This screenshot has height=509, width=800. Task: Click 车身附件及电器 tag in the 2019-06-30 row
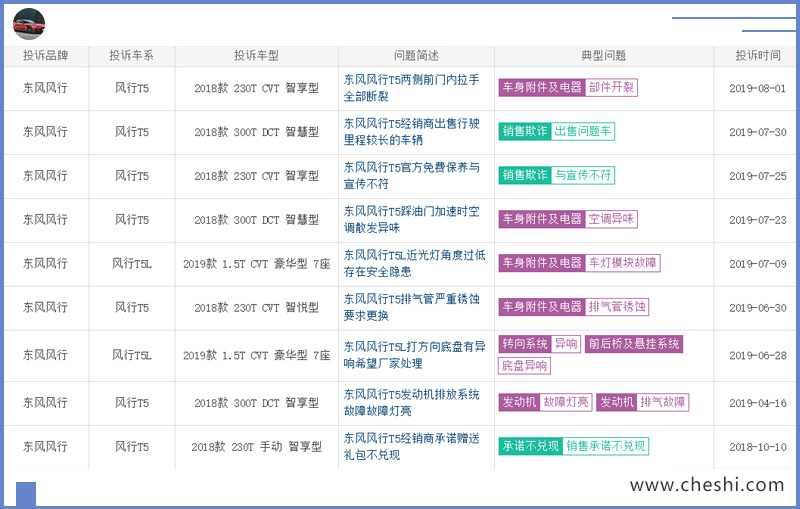click(542, 307)
